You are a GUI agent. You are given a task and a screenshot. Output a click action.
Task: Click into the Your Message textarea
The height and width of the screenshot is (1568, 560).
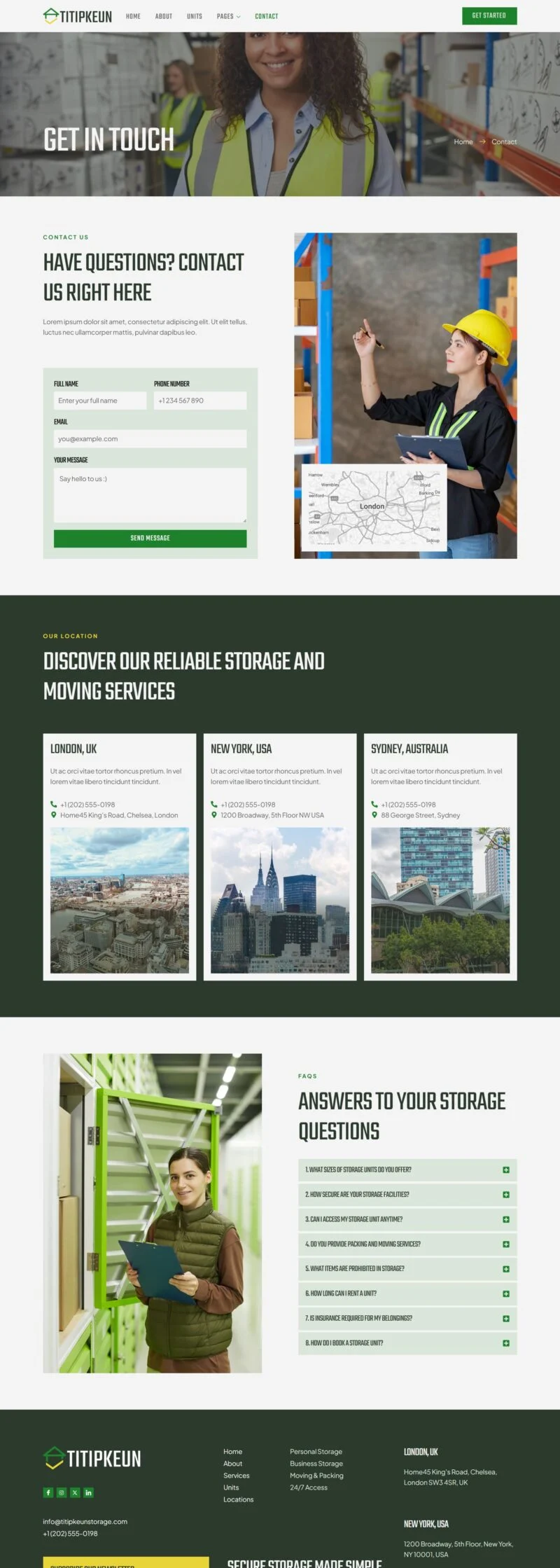click(150, 495)
